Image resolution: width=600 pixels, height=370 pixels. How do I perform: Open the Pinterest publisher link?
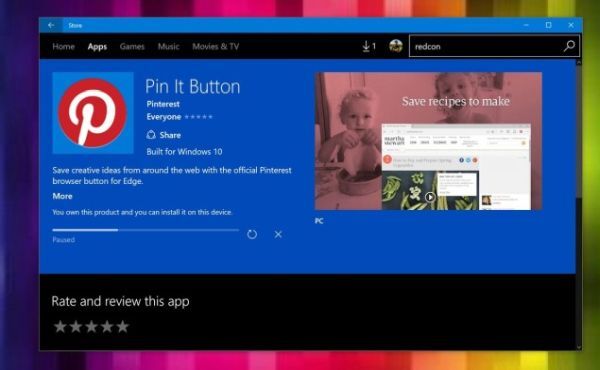click(x=163, y=104)
